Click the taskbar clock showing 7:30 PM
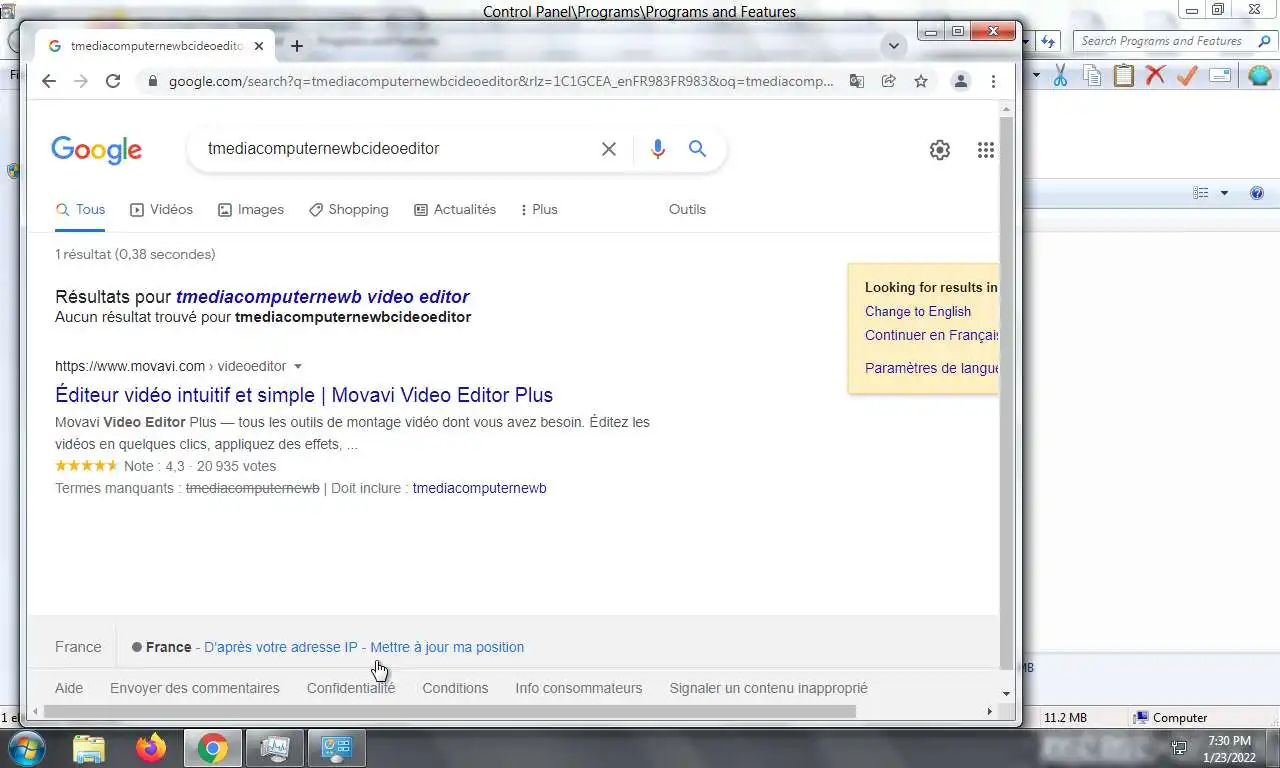This screenshot has width=1280, height=768. [1230, 748]
